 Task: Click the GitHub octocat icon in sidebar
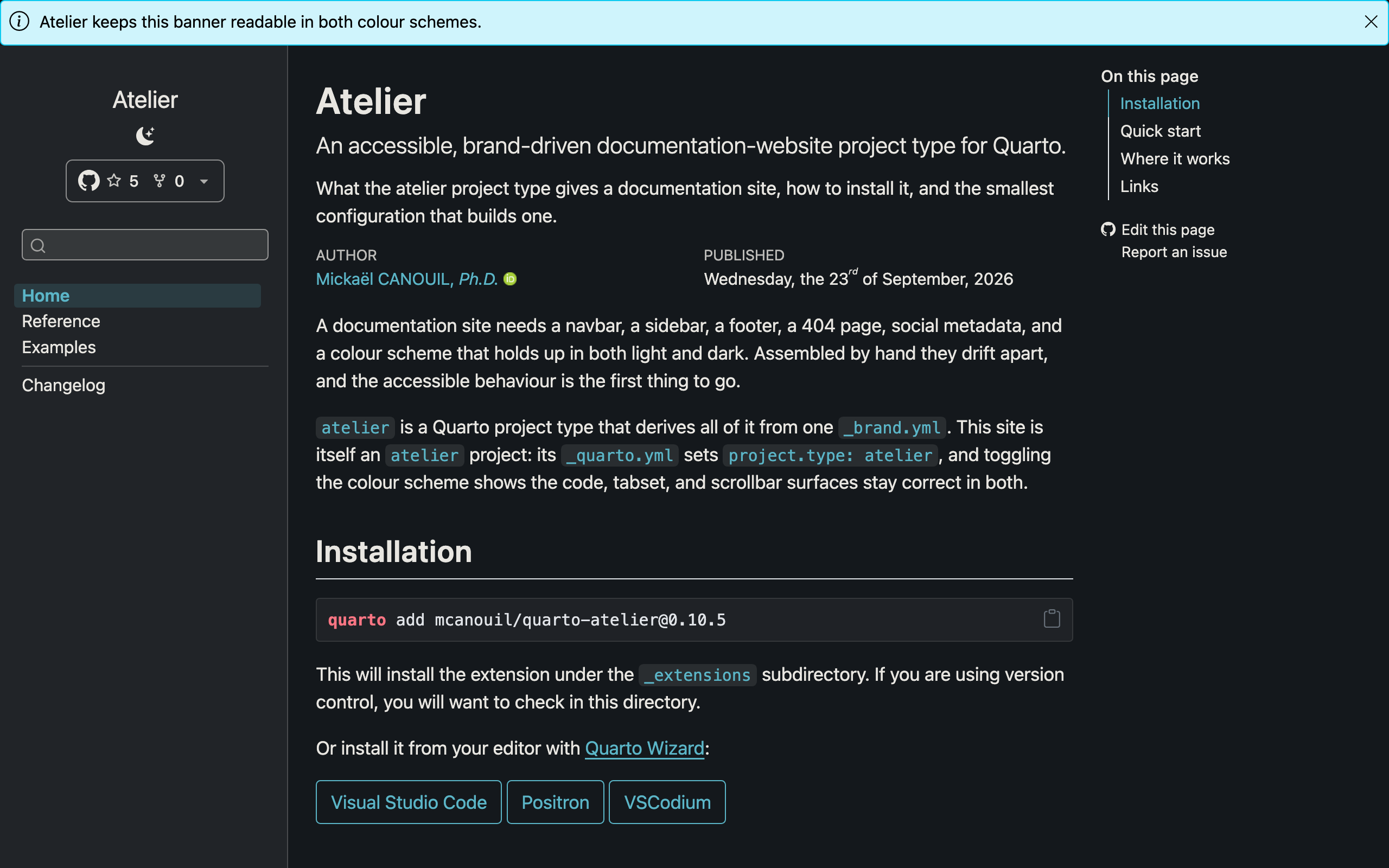[x=88, y=181]
